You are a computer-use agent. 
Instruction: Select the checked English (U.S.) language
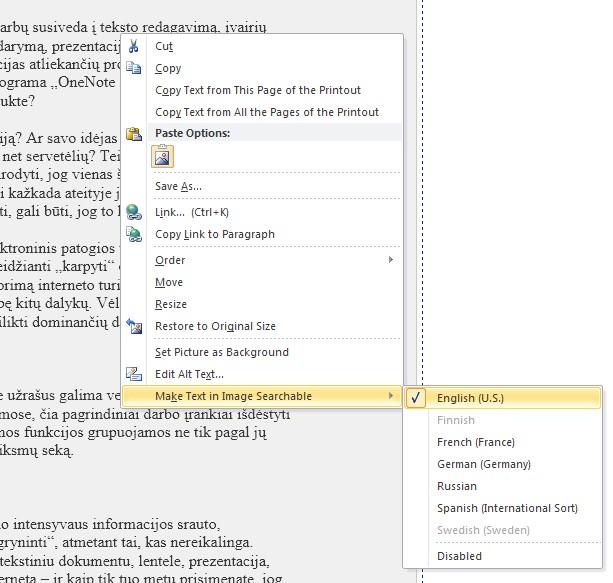pos(470,398)
